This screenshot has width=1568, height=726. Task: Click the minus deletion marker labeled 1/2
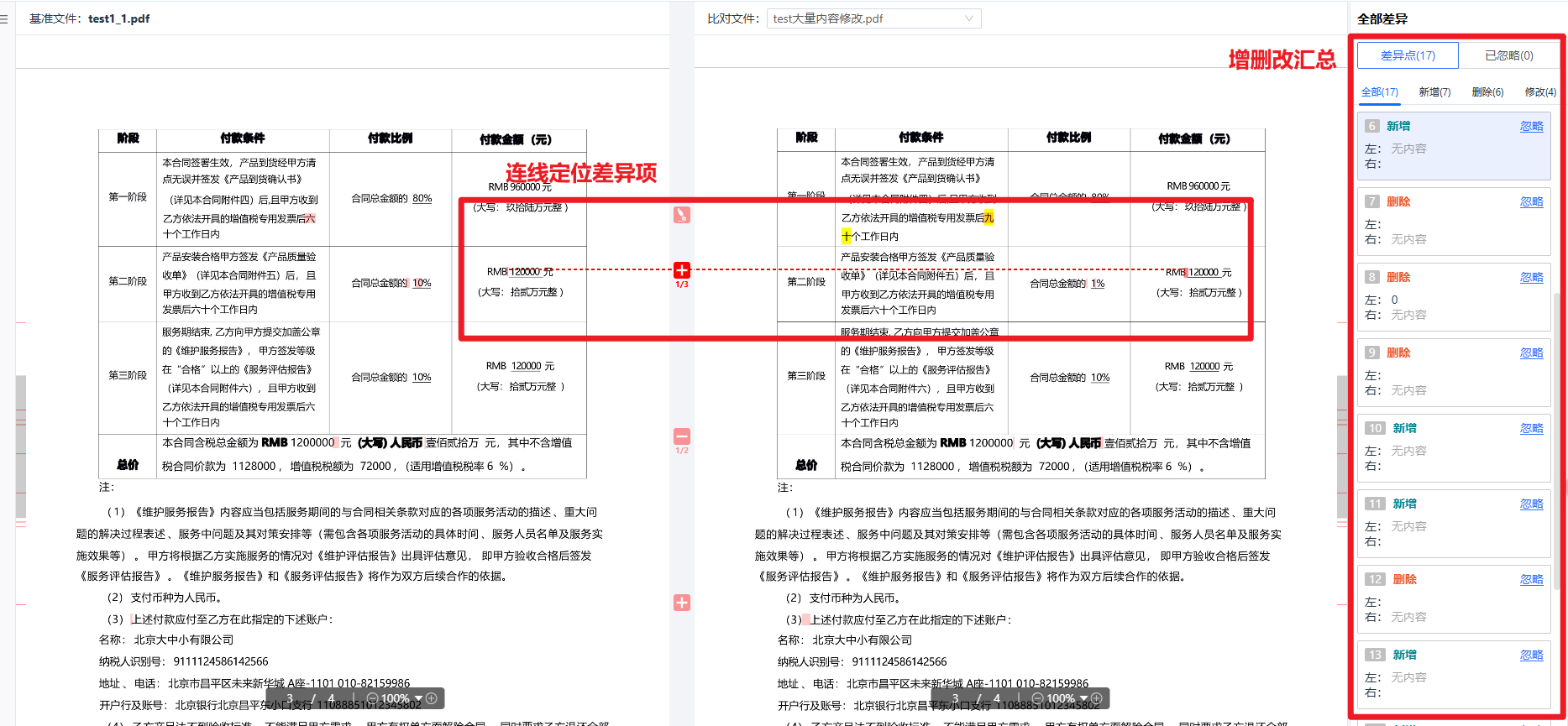tap(682, 436)
